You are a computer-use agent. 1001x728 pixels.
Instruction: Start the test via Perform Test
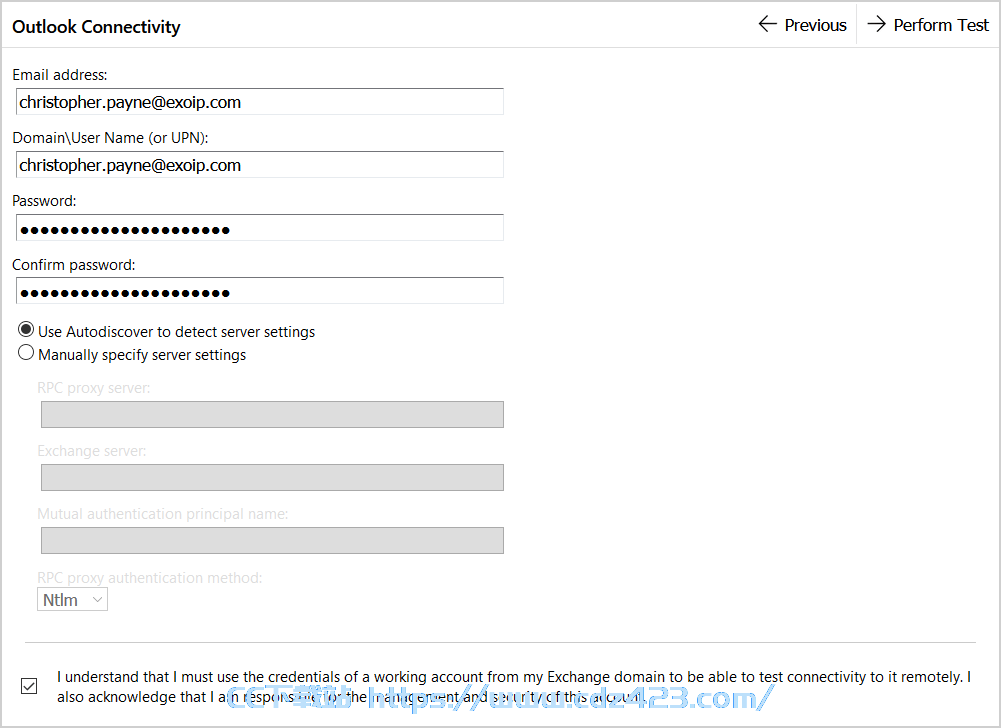tap(928, 25)
